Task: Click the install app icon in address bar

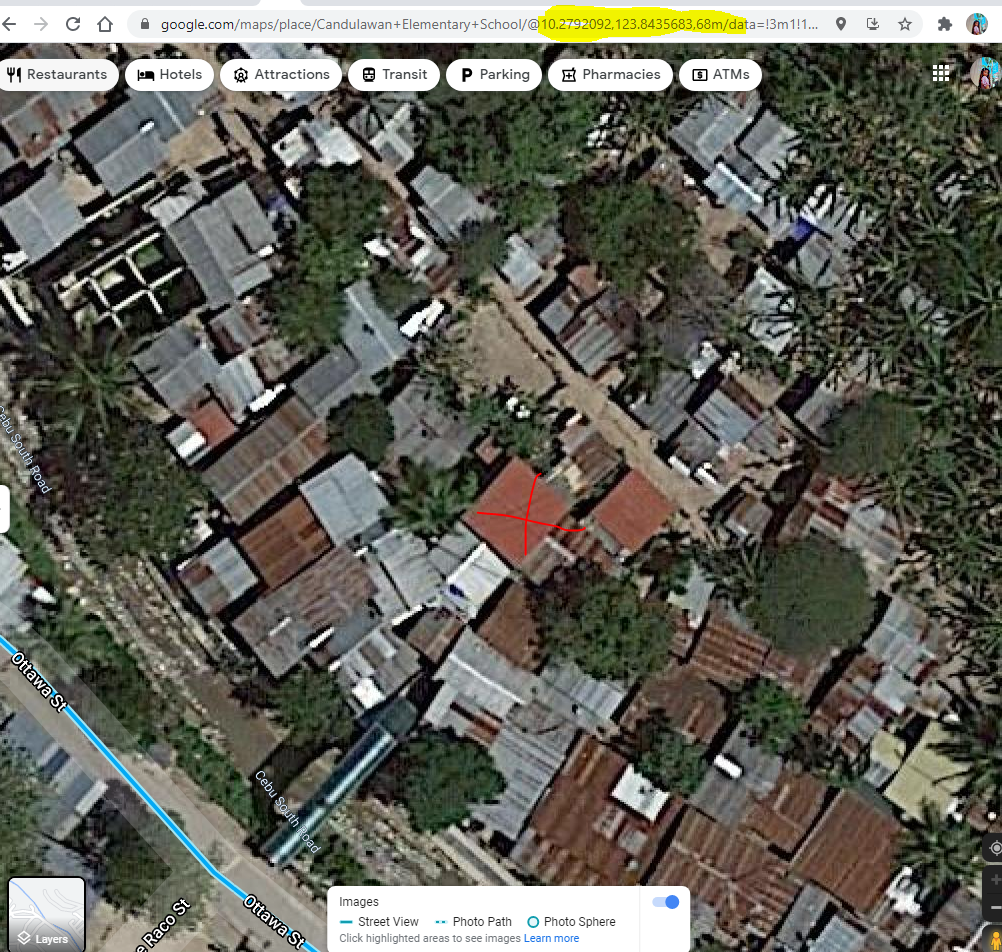Action: pos(872,24)
